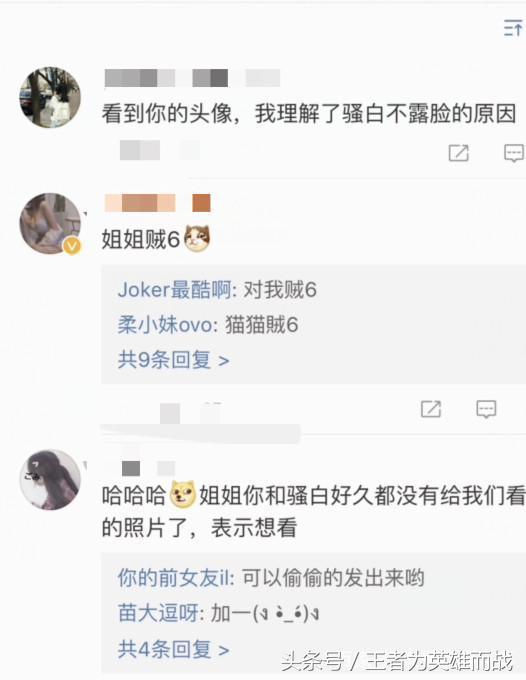Open the second commenter's avatar photo
526x680 pixels.
[50, 223]
